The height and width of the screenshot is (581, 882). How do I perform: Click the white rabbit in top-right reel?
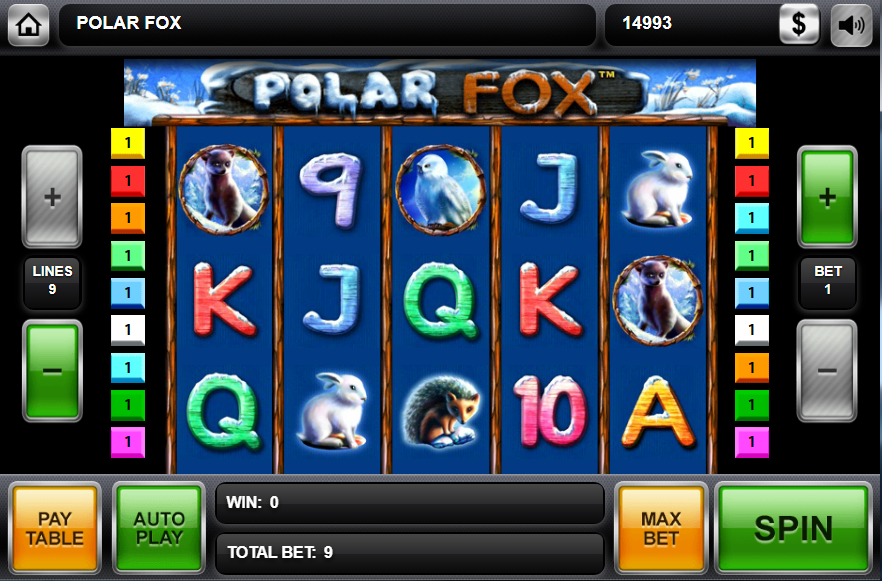point(658,188)
